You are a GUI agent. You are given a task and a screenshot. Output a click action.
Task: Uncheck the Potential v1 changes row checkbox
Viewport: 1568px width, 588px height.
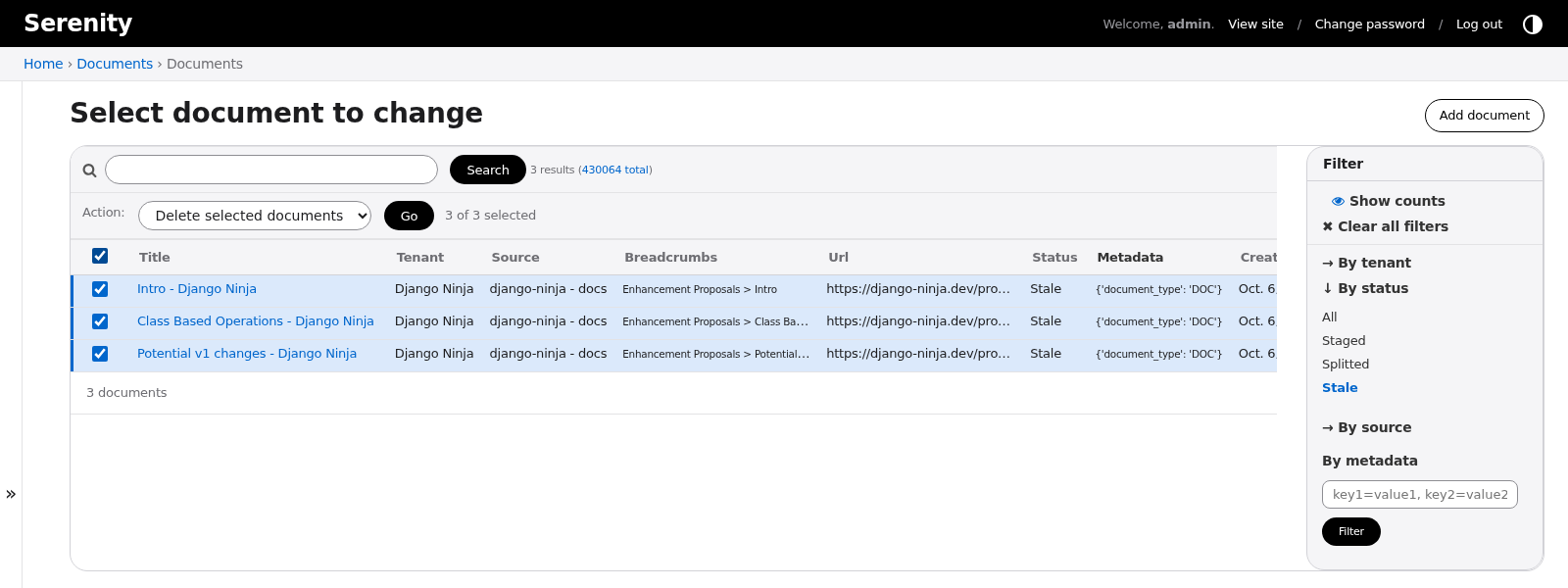[100, 354]
